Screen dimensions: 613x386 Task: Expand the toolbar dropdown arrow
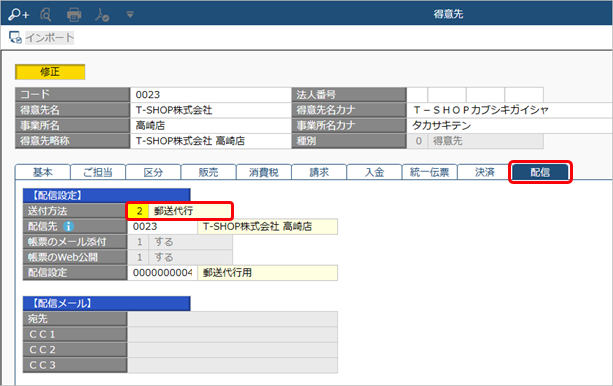tap(130, 14)
